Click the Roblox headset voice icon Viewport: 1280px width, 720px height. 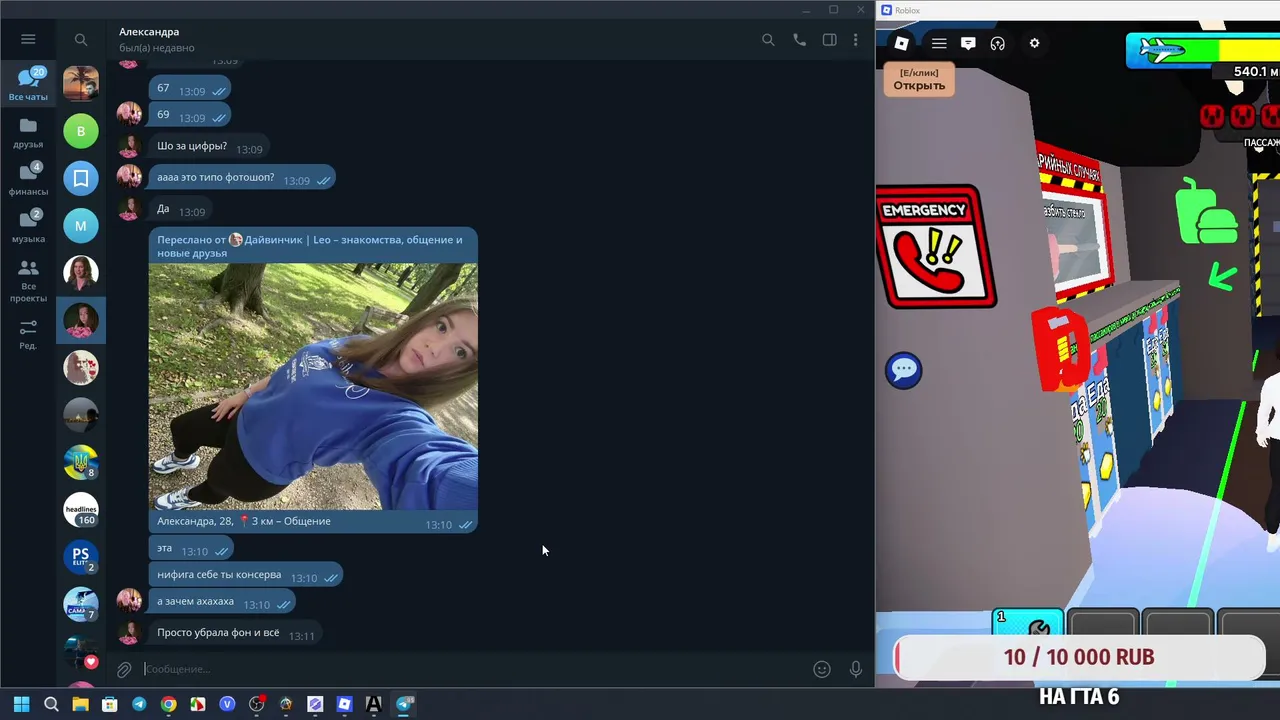point(997,43)
